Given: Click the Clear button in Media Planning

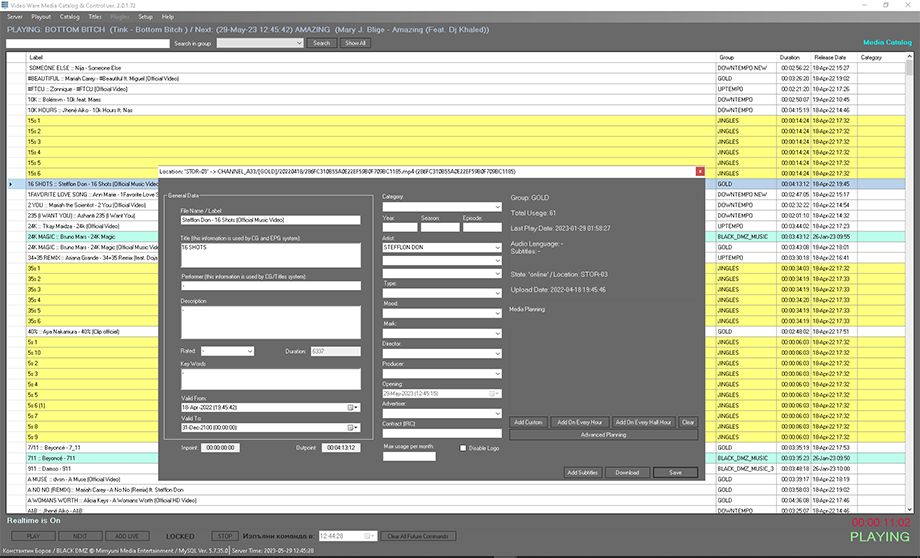Looking at the screenshot, I should (x=688, y=422).
